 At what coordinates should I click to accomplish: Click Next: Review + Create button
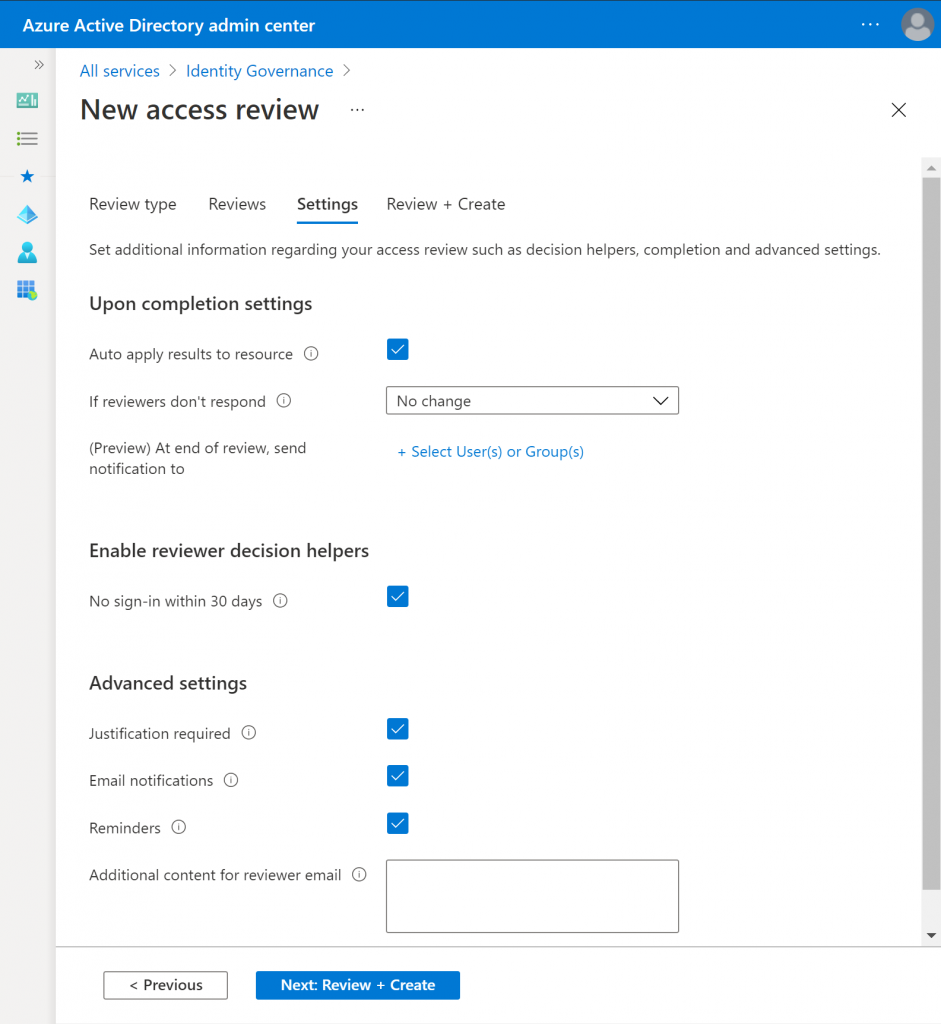point(358,985)
